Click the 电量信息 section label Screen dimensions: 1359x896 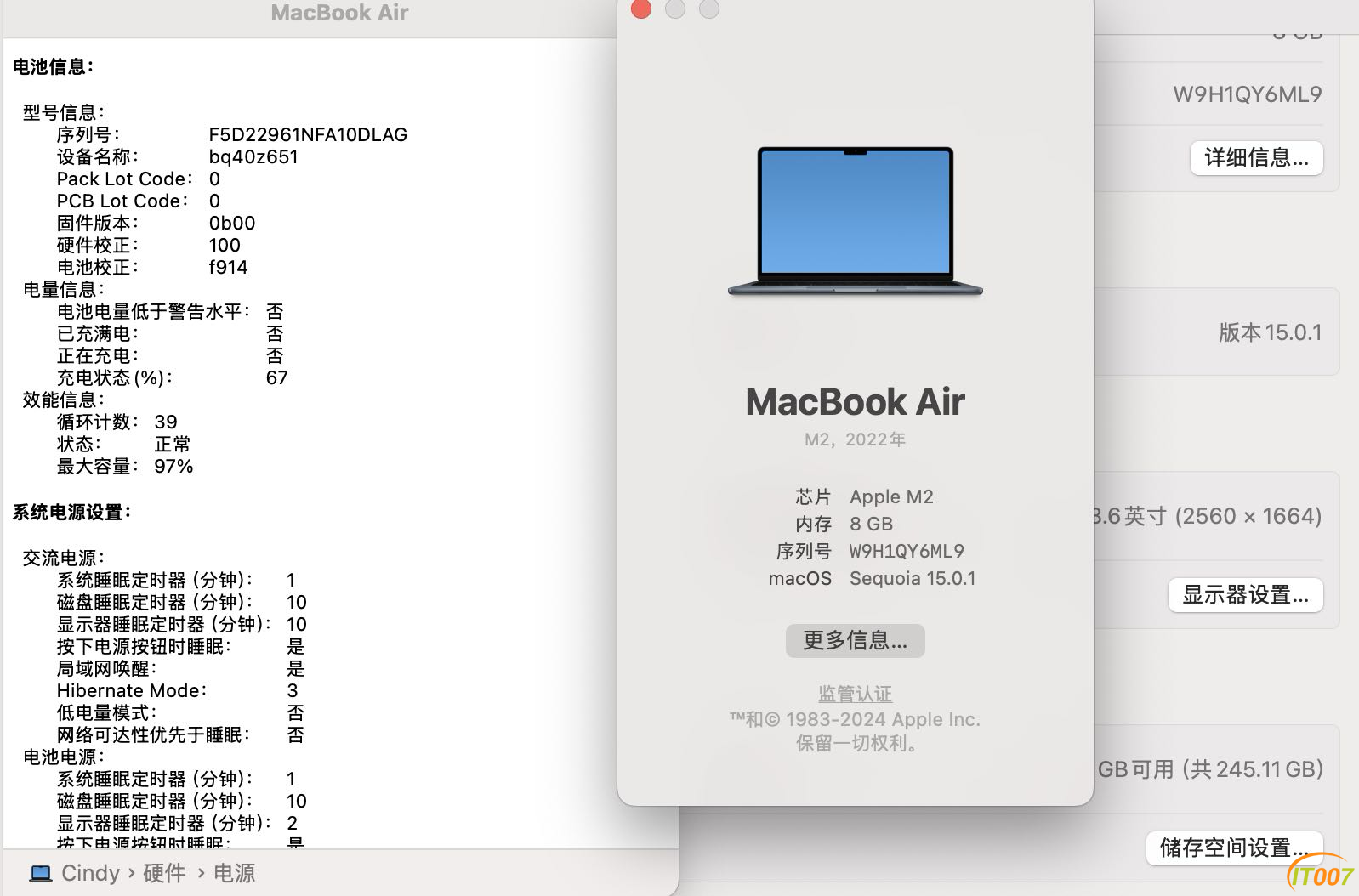pos(63,289)
